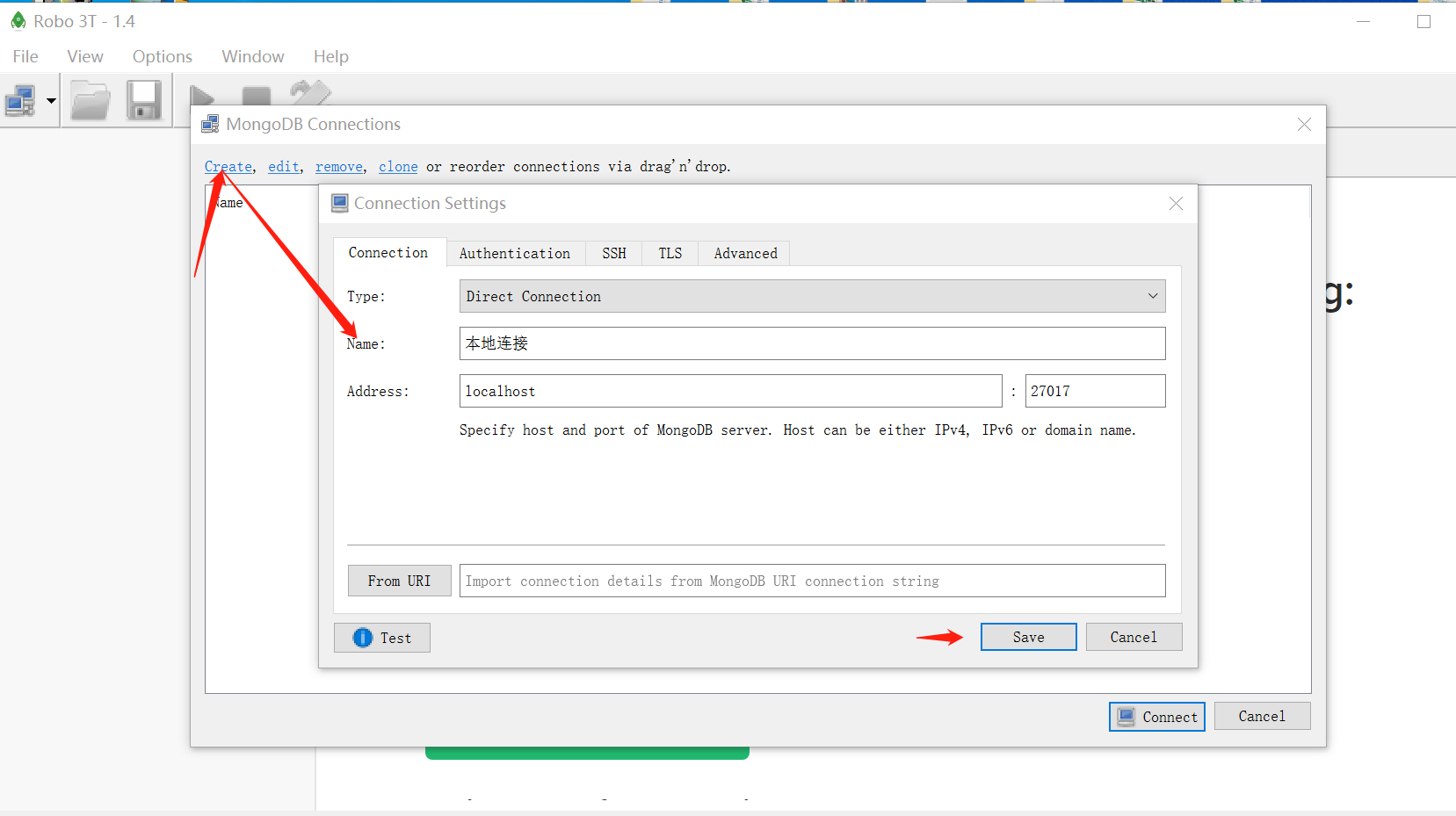Minimize the Robo 3T window

(x=1363, y=21)
